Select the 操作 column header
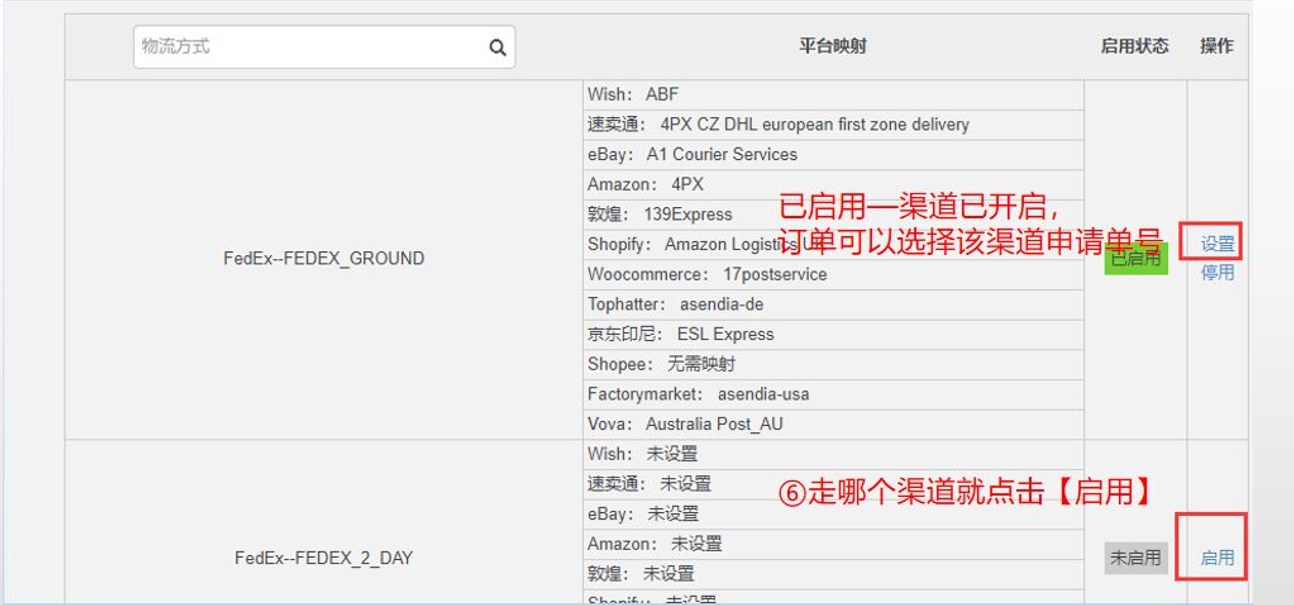This screenshot has height=605, width=1294. click(x=1217, y=46)
